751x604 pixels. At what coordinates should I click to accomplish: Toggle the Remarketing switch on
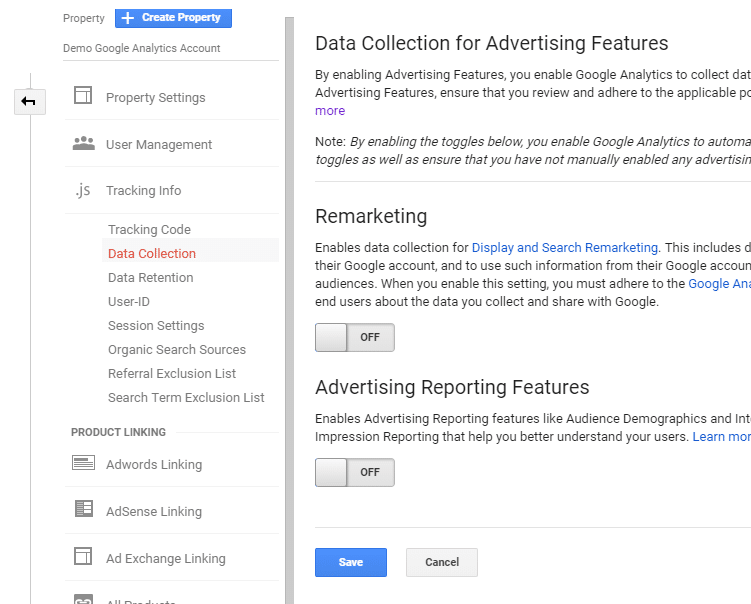click(x=354, y=338)
